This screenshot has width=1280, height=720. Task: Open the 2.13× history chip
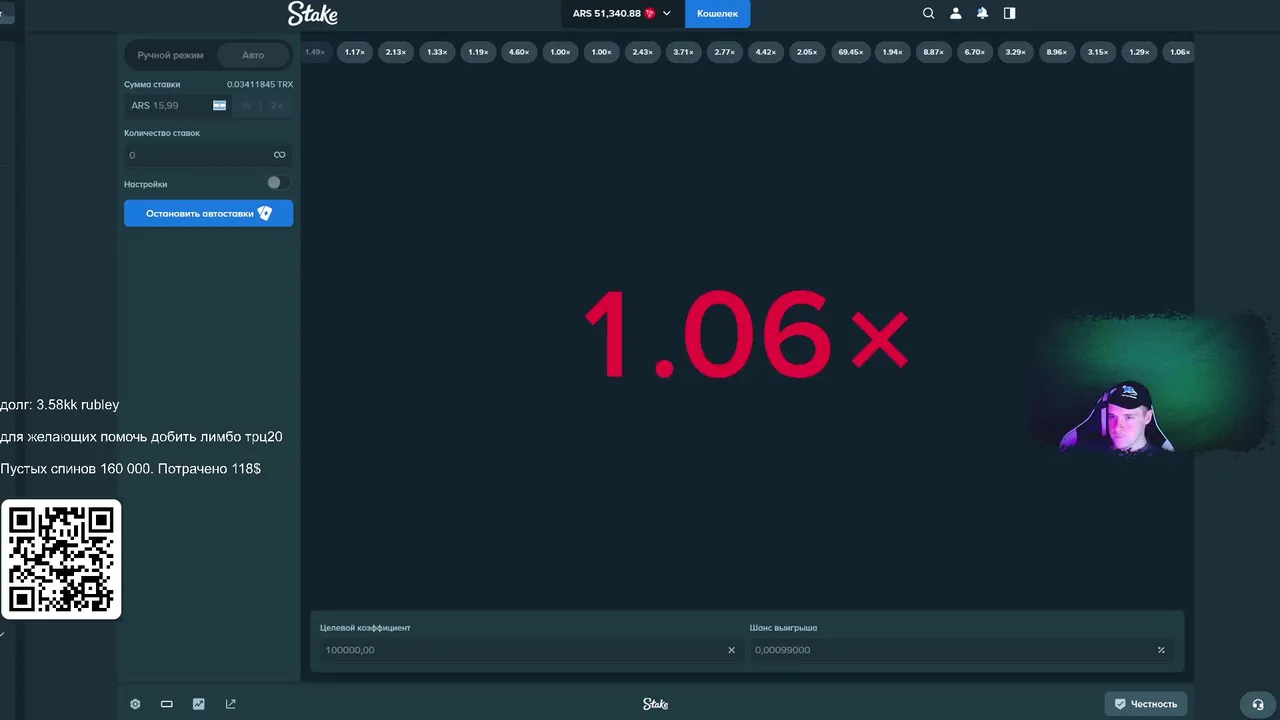[396, 52]
